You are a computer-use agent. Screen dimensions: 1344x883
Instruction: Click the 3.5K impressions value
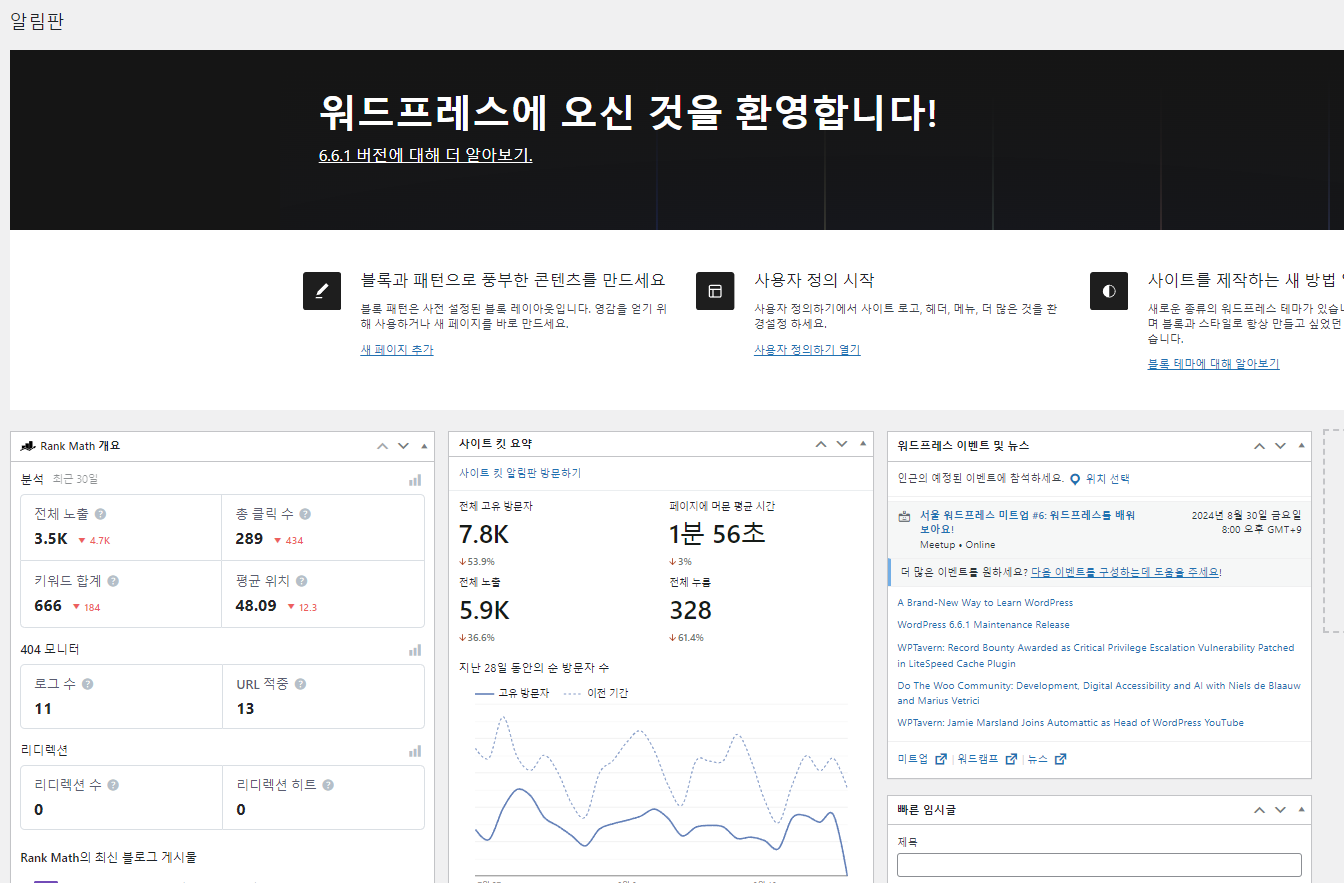click(50, 539)
